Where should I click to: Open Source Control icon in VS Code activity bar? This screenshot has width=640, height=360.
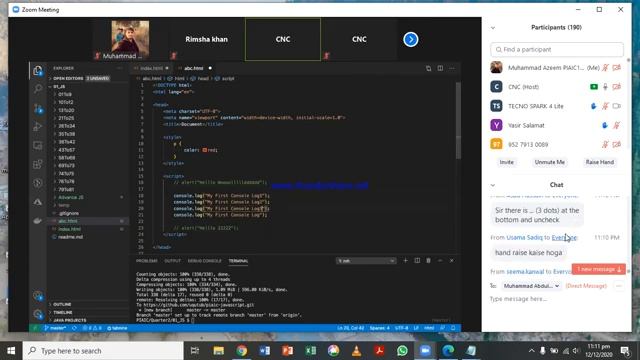[x=38, y=109]
